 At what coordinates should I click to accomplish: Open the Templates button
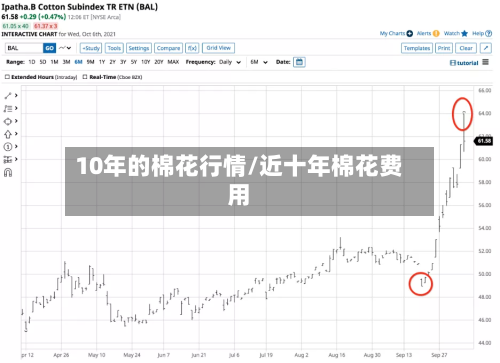pos(417,48)
